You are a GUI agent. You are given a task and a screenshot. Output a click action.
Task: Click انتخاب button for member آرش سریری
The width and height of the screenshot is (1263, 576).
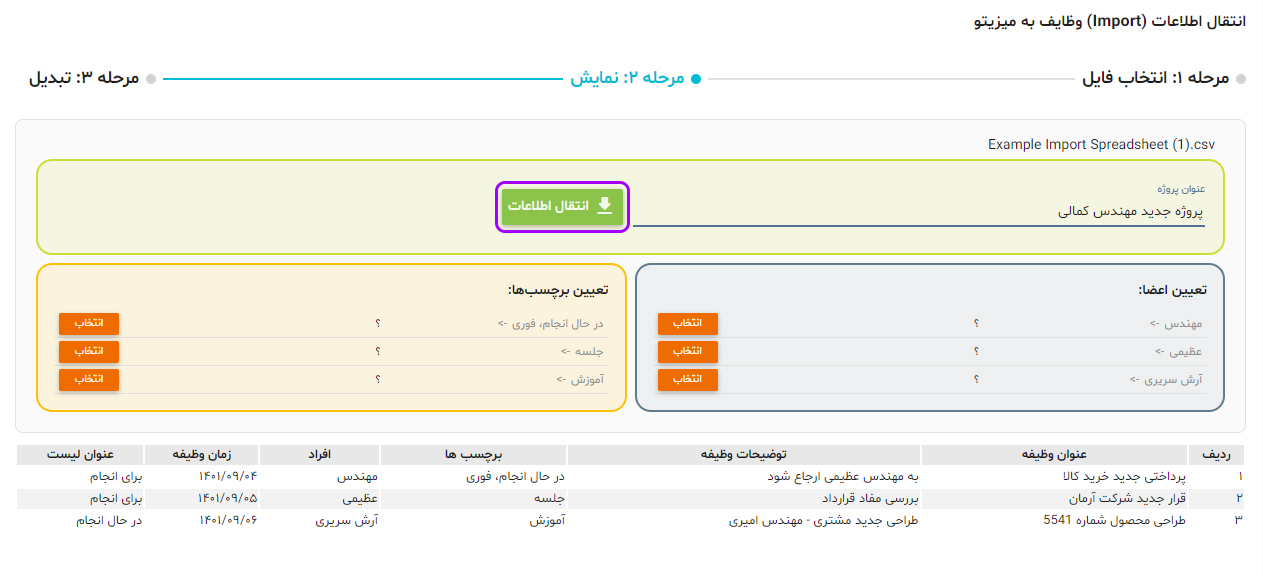coord(688,380)
